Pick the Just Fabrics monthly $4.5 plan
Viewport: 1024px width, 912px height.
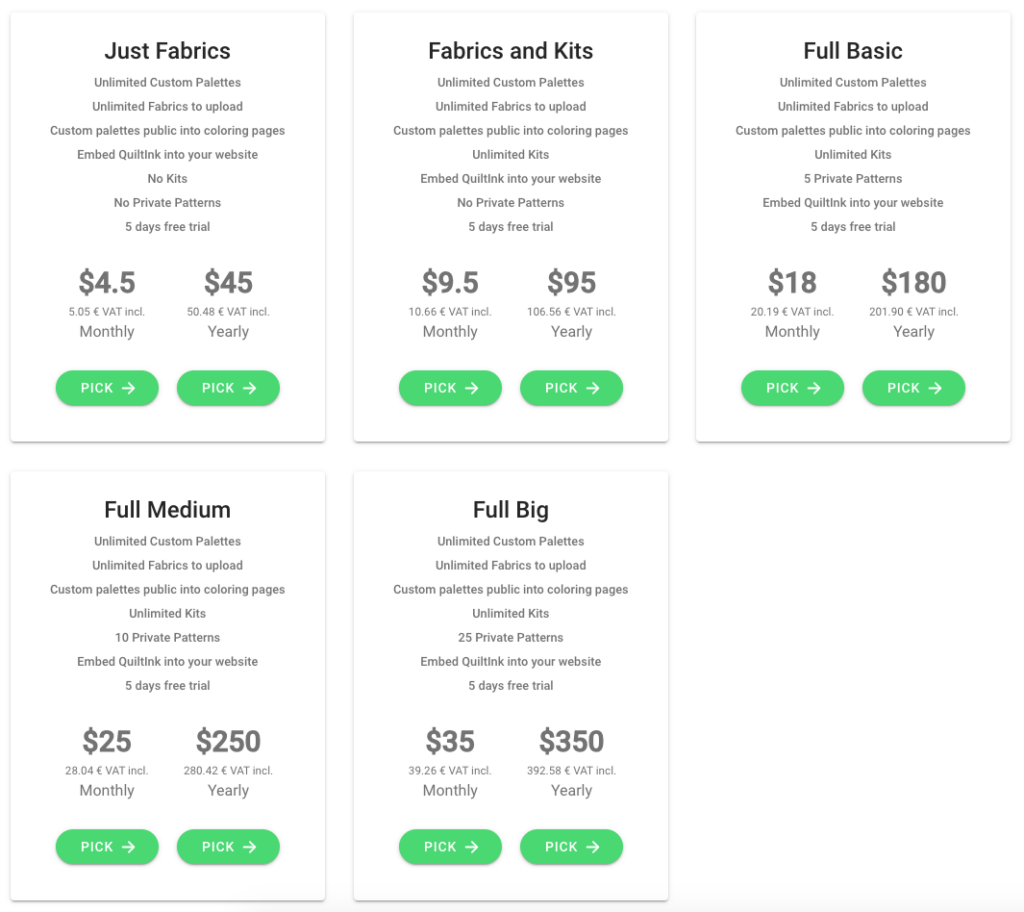tap(107, 388)
